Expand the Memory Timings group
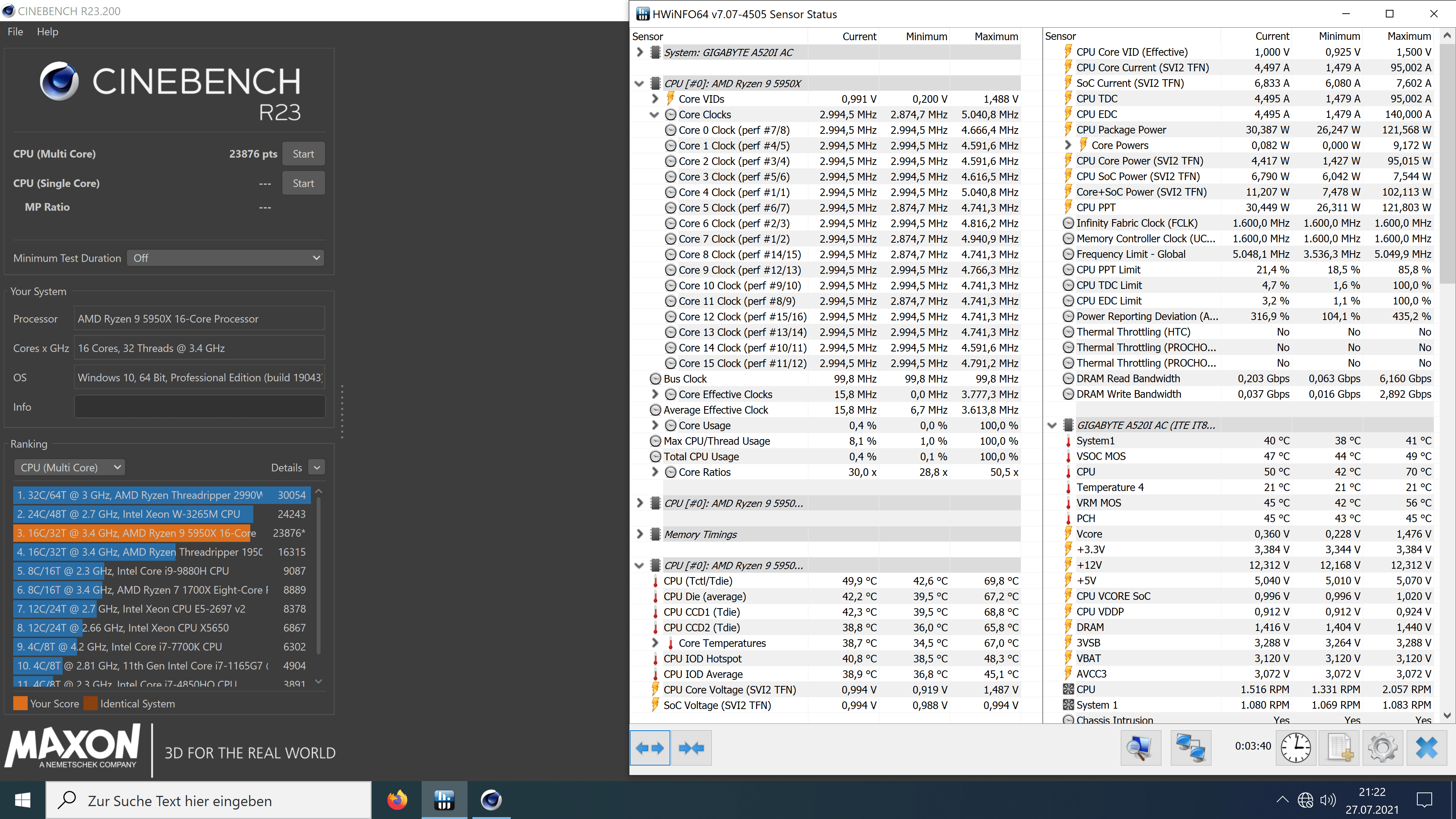1456x819 pixels. tap(639, 534)
